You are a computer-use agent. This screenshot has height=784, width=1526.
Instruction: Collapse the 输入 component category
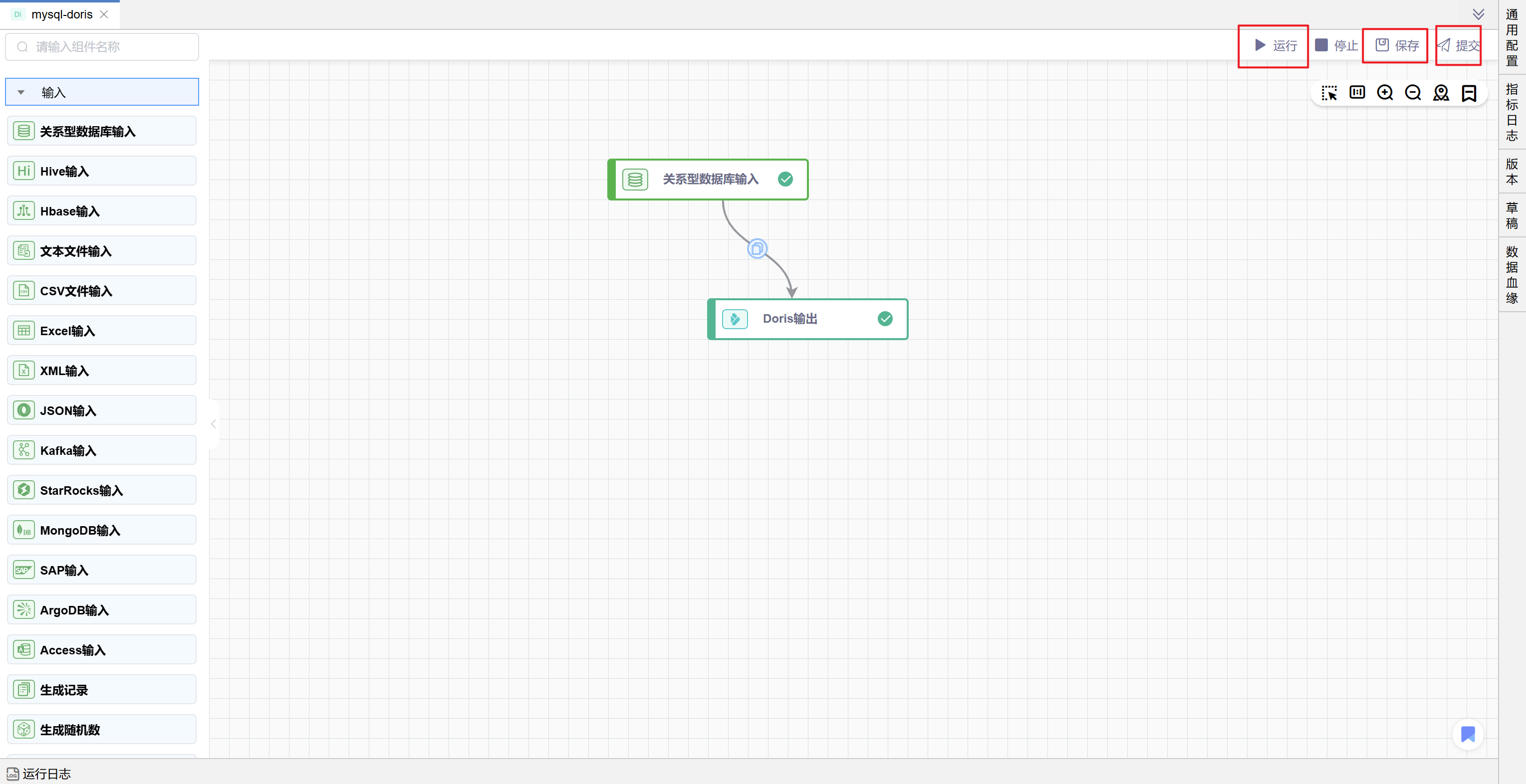pos(21,92)
